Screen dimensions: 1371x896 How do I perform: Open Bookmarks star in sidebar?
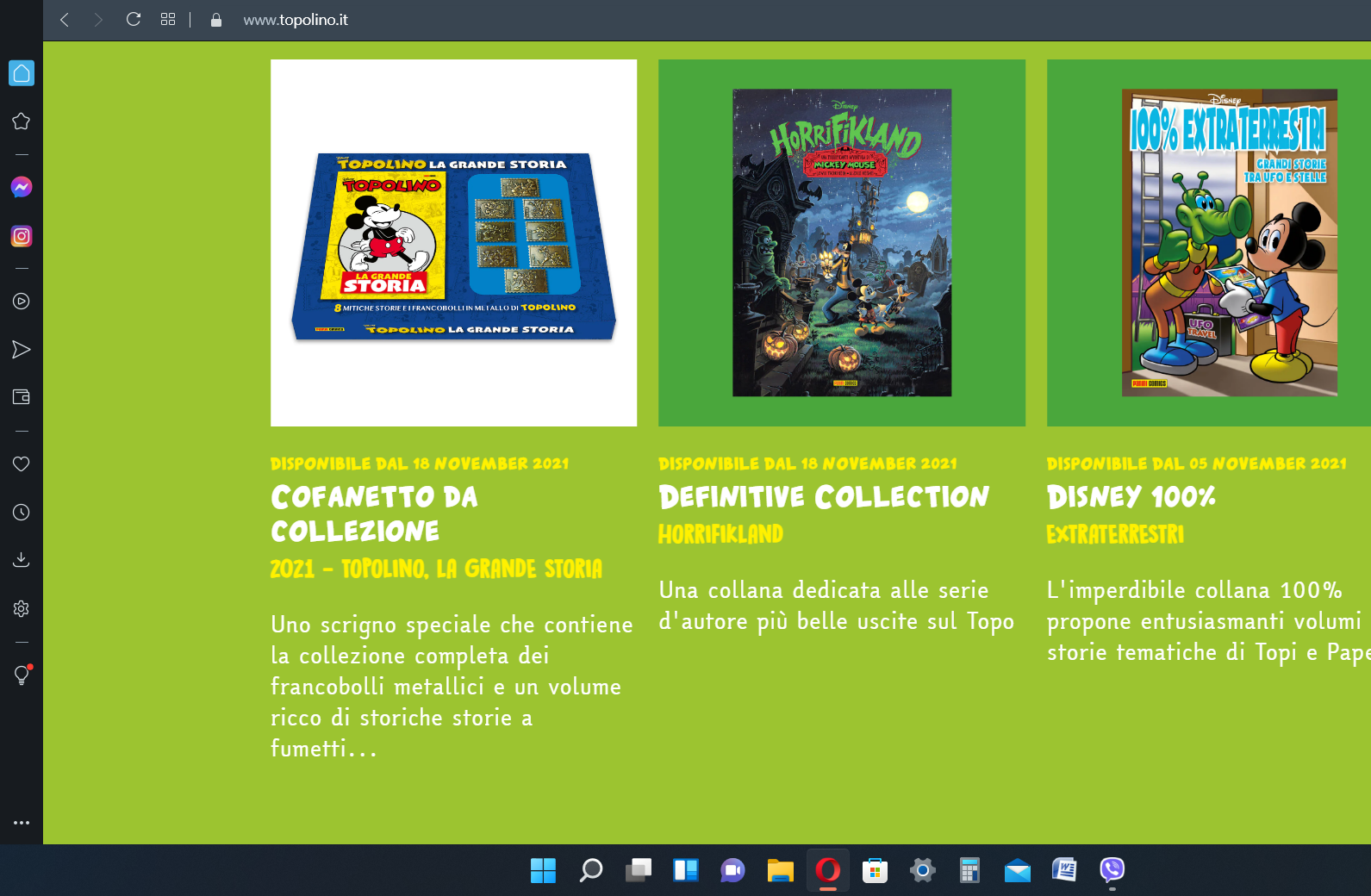pos(22,121)
